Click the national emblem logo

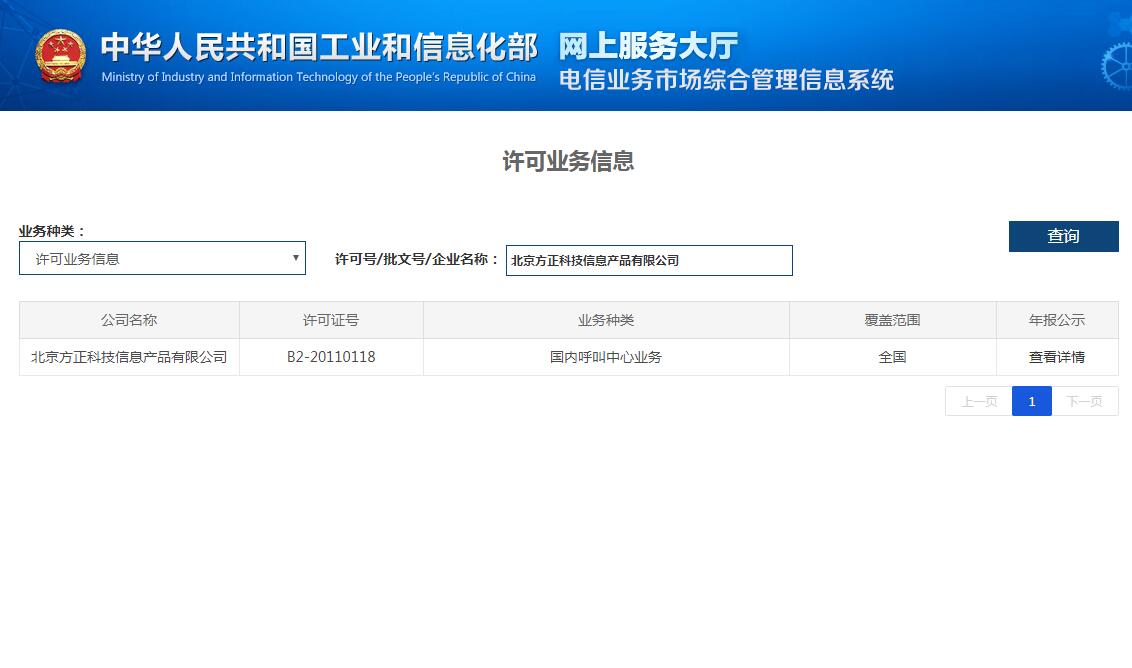tap(61, 56)
